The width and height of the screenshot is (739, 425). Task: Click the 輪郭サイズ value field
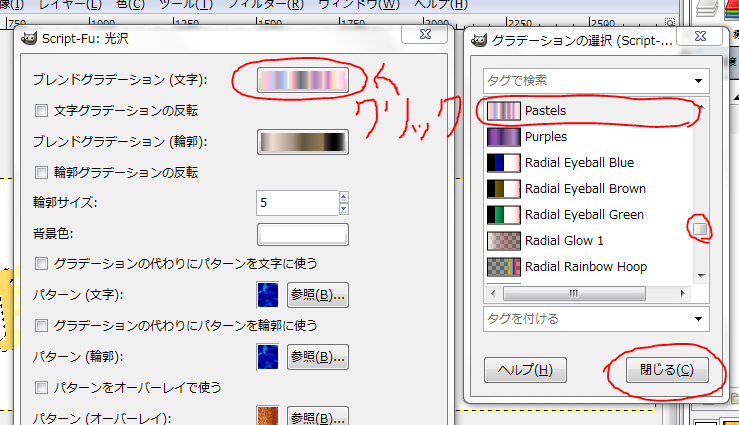297,203
